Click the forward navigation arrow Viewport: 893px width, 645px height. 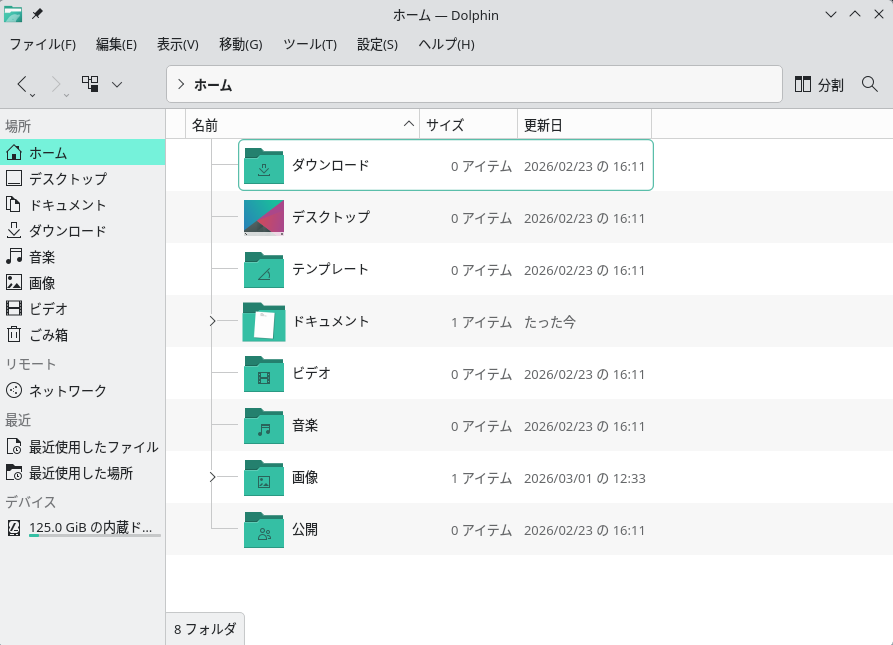57,85
